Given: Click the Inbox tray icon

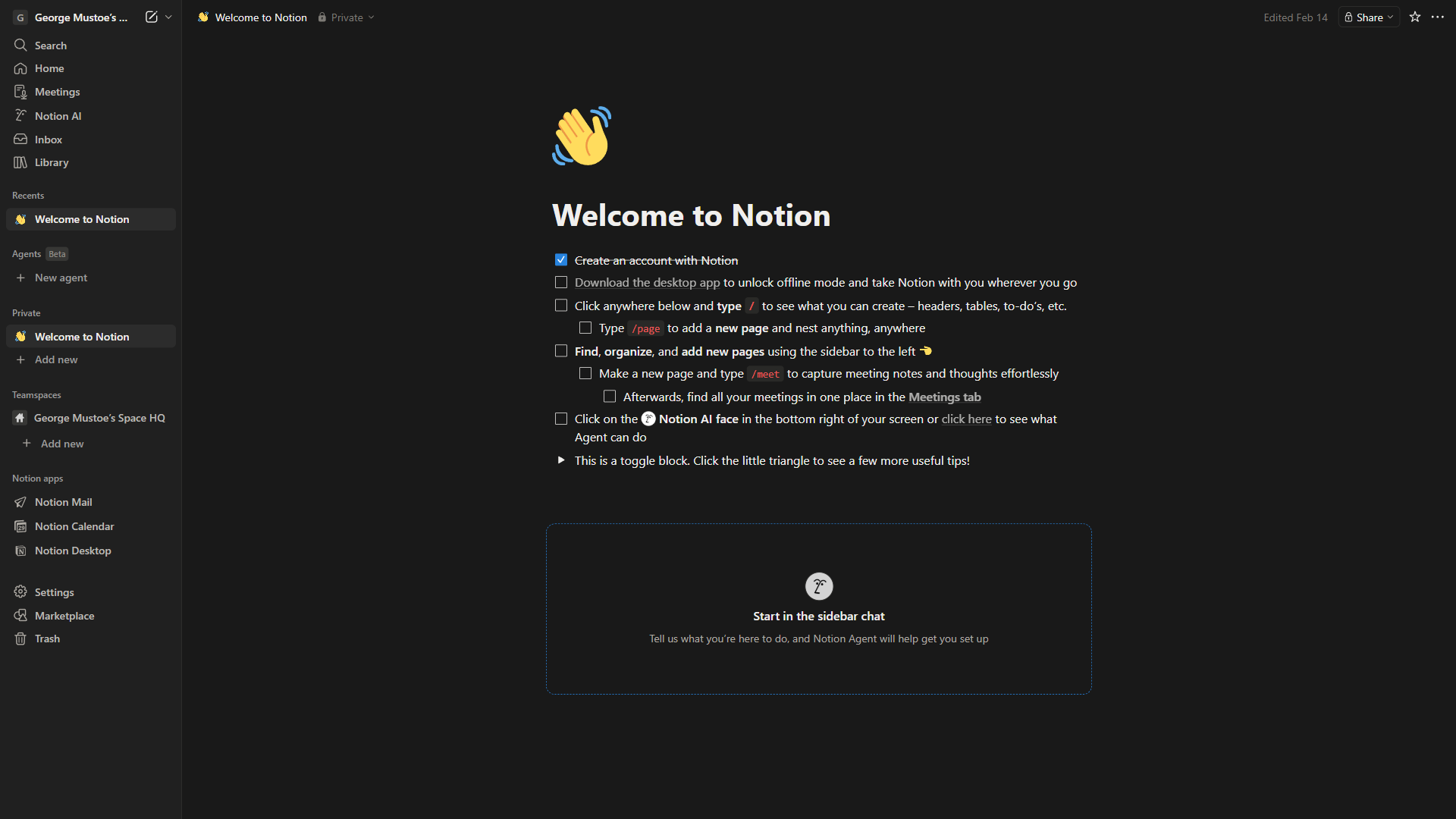Looking at the screenshot, I should pyautogui.click(x=20, y=140).
